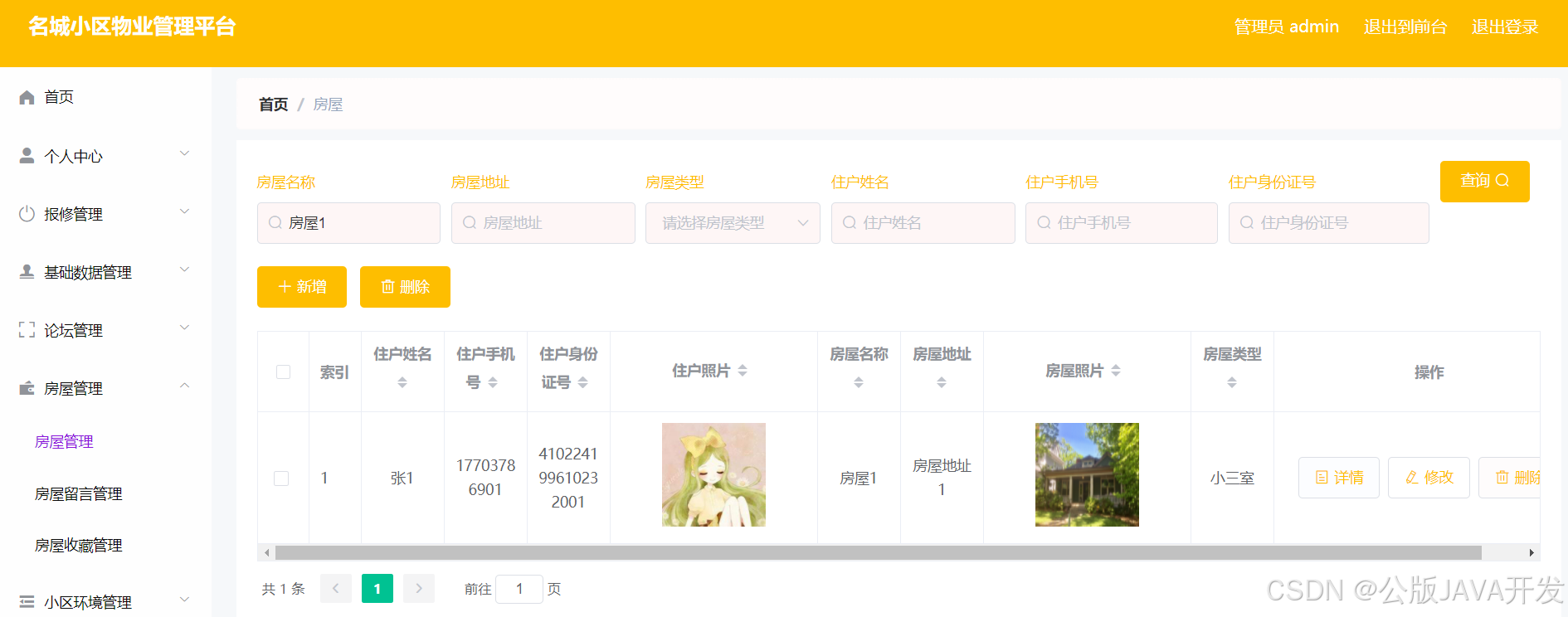This screenshot has width=1568, height=617.
Task: Click the frame icon beside 论坛管理
Action: pos(27,329)
